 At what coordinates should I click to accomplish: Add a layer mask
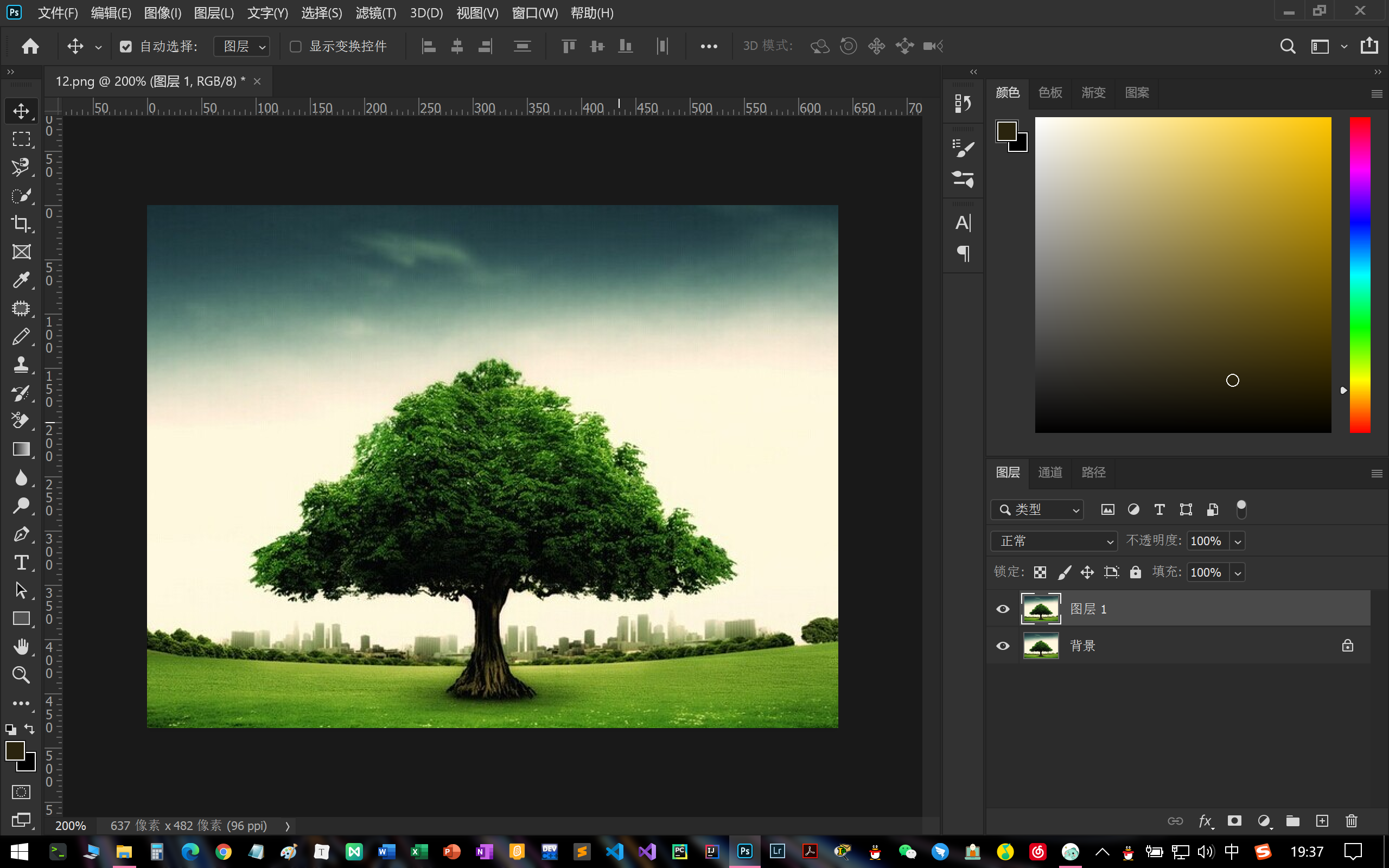[x=1234, y=821]
